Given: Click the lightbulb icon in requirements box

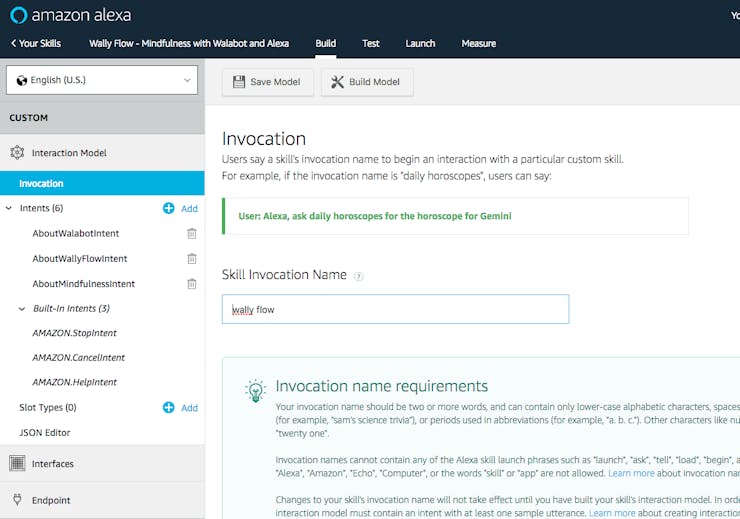Looking at the screenshot, I should pos(255,391).
